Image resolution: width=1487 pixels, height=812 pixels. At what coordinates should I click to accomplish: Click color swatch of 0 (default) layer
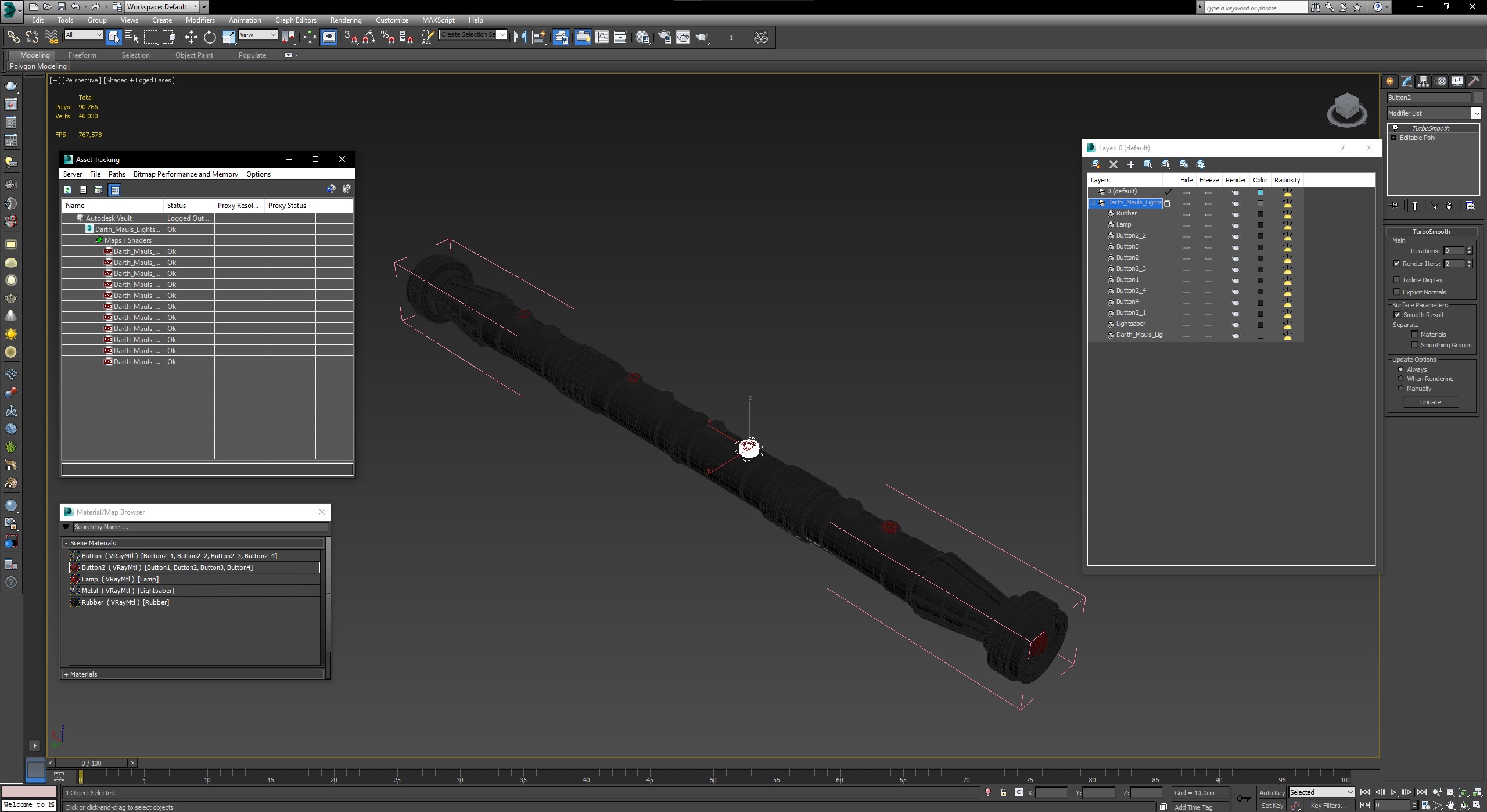point(1260,192)
